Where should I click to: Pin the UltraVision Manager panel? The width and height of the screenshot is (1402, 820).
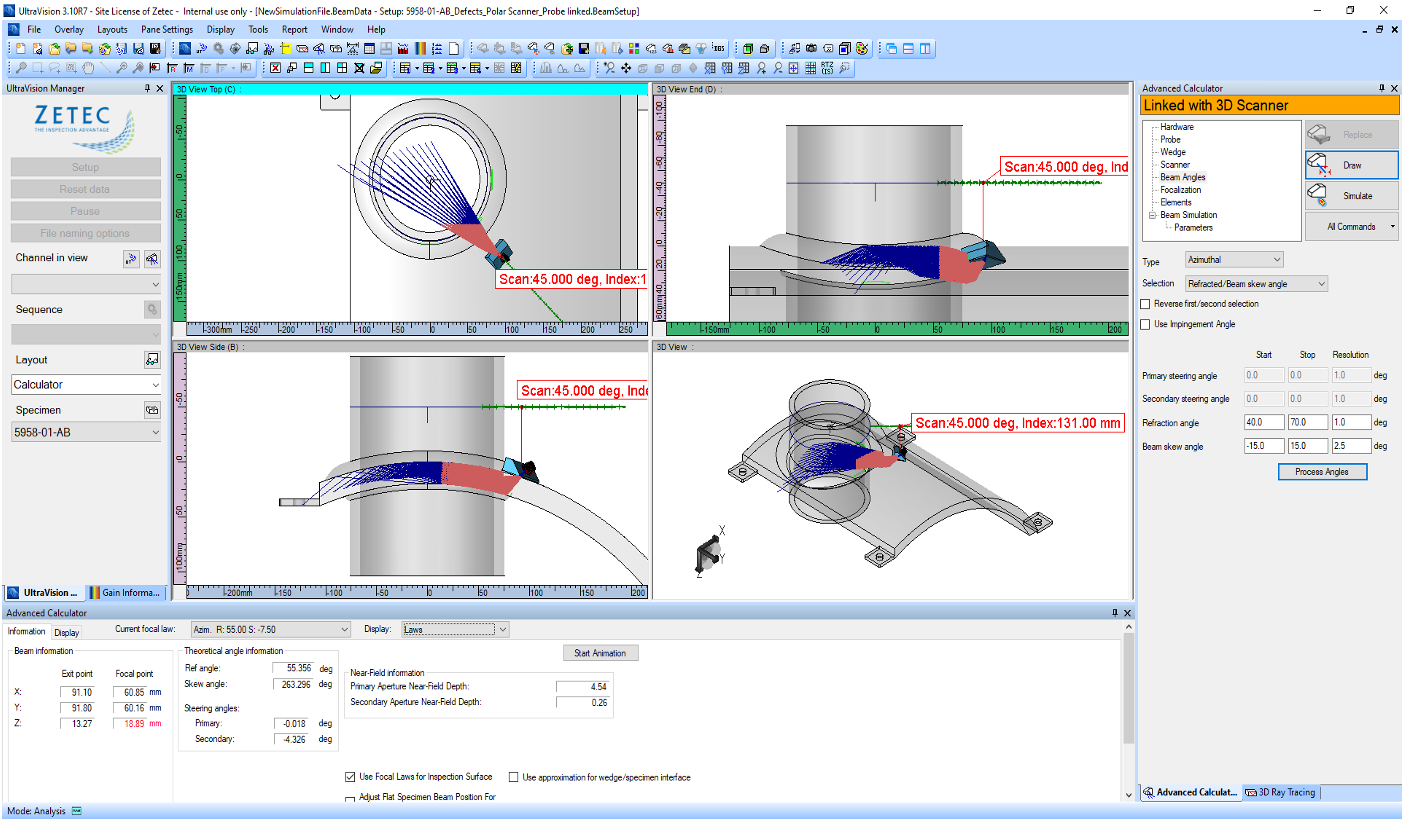[x=146, y=88]
